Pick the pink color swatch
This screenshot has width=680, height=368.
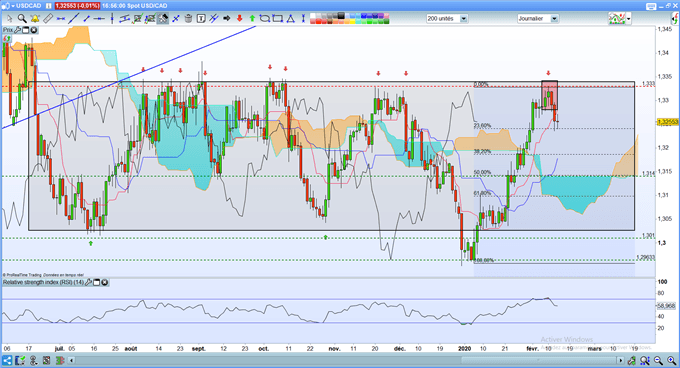(x=386, y=16)
